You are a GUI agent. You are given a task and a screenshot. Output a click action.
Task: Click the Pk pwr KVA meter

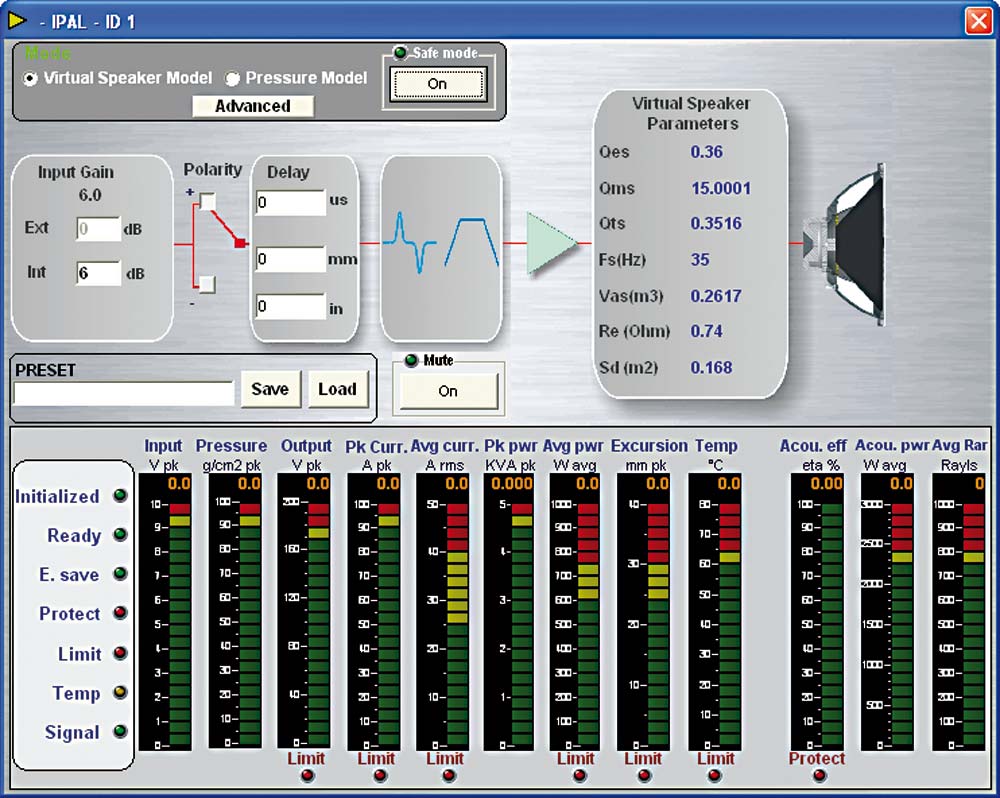(x=510, y=611)
